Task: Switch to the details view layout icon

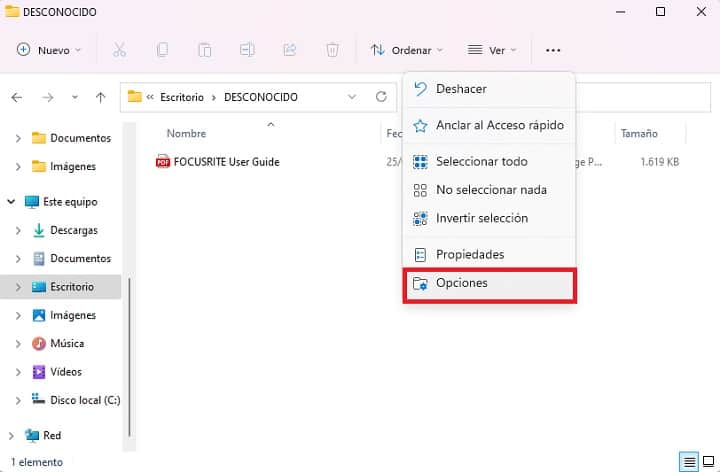Action: pyautogui.click(x=689, y=461)
